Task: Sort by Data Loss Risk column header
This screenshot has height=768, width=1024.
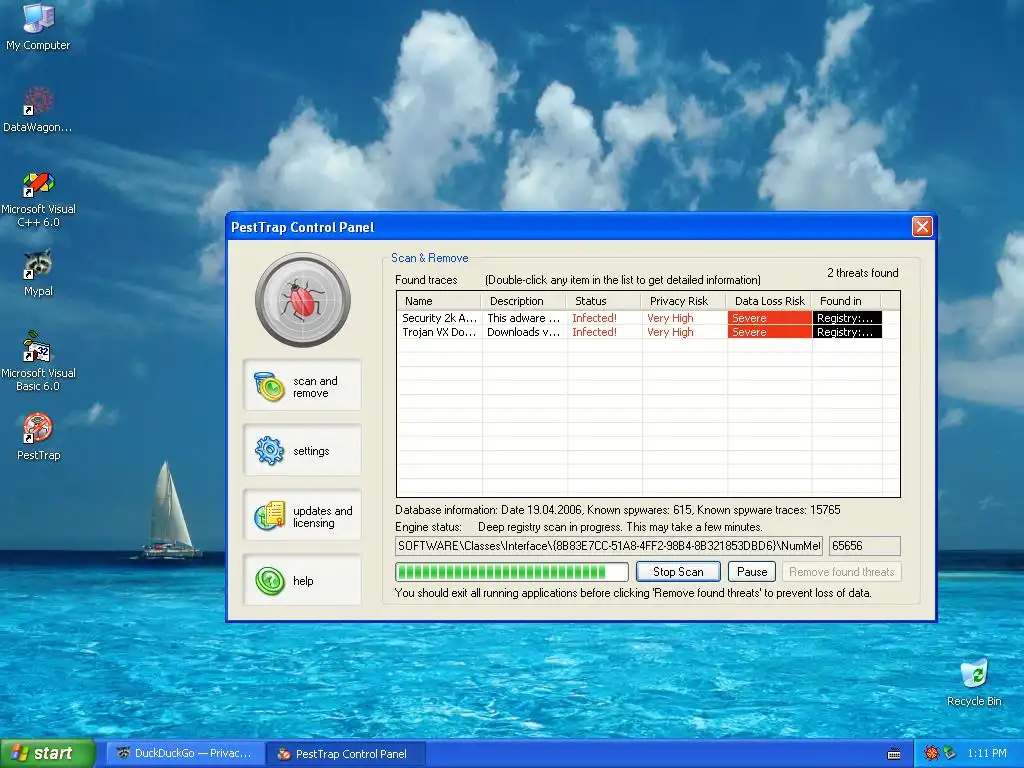Action: (769, 301)
